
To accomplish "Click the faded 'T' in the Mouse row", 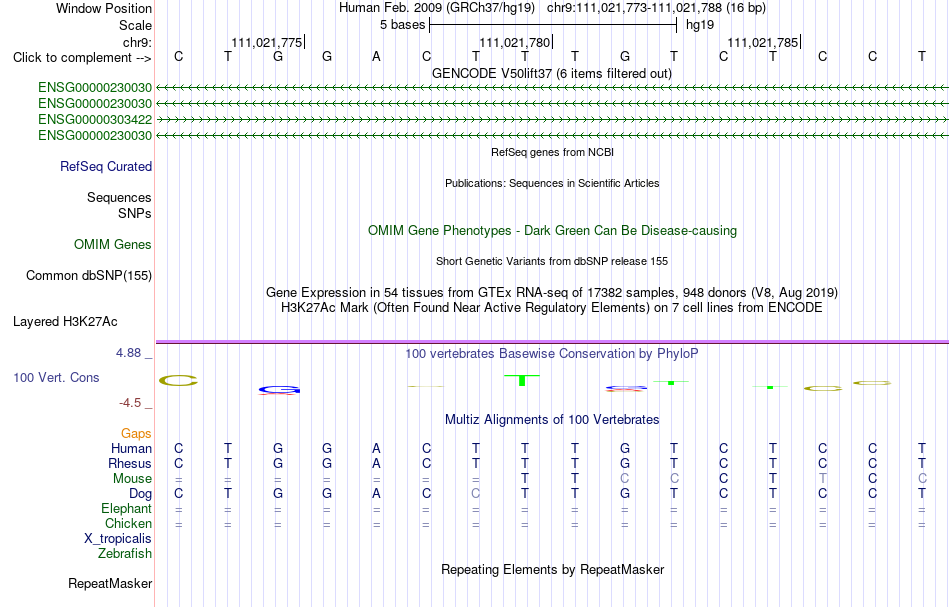I will point(822,479).
